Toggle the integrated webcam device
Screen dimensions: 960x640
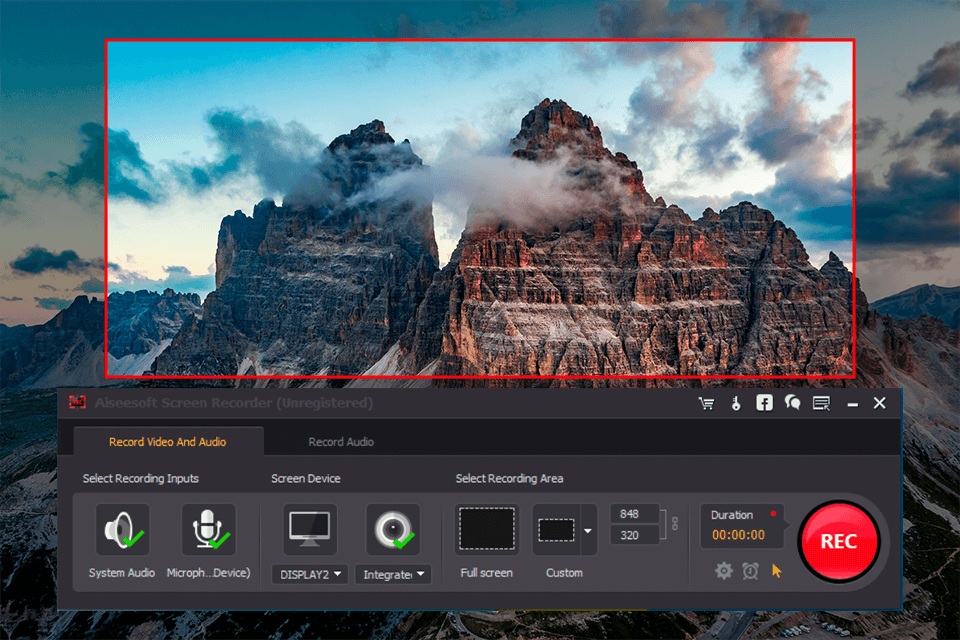click(393, 530)
